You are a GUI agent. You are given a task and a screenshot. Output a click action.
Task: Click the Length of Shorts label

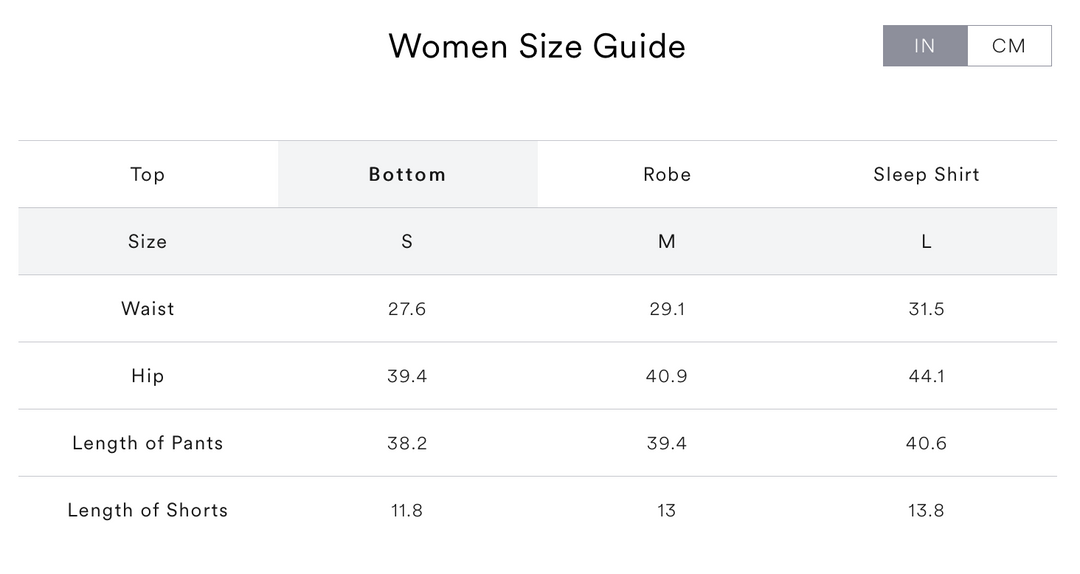click(x=147, y=510)
